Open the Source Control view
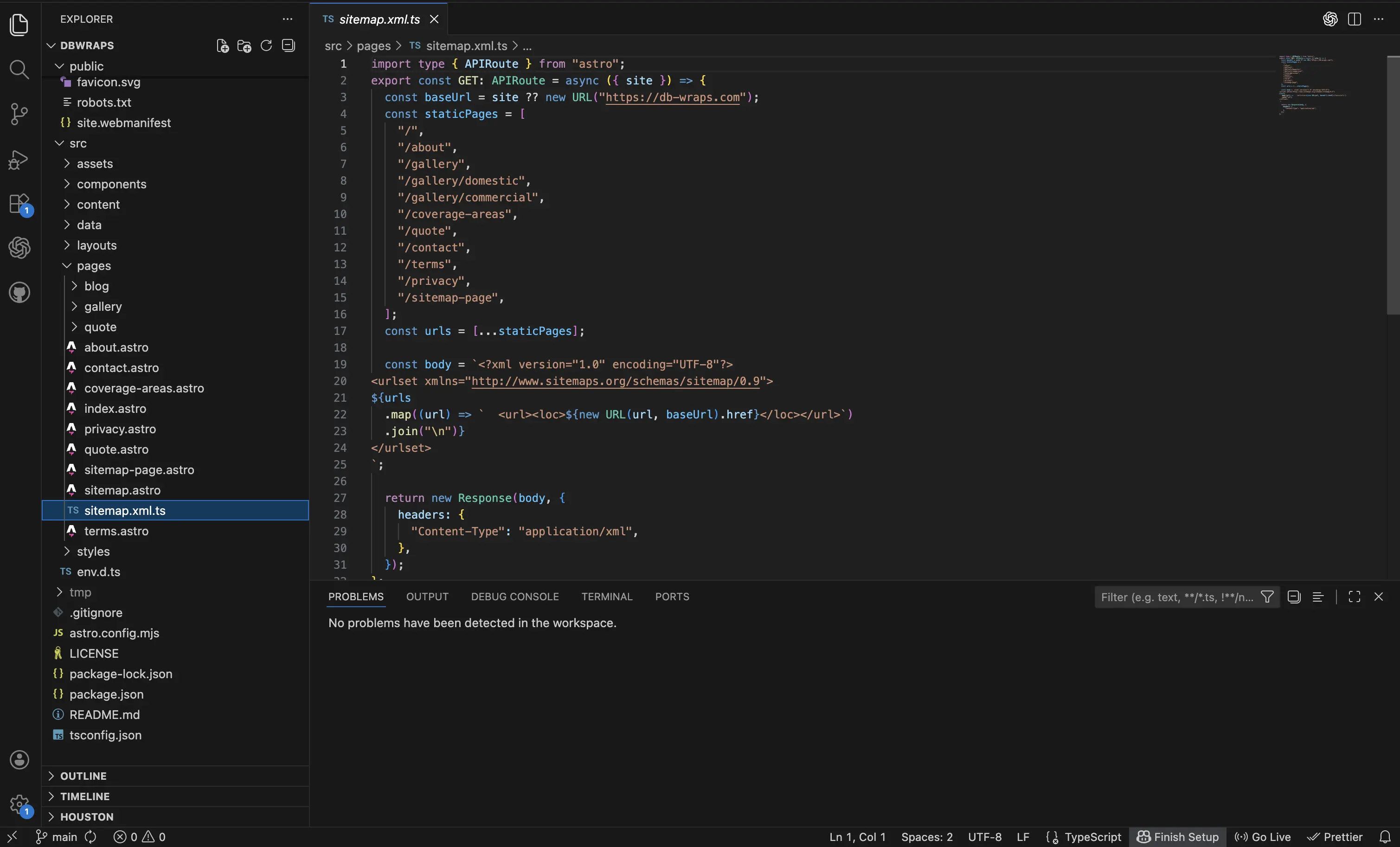Screen dimensions: 1400x847 [x=19, y=114]
